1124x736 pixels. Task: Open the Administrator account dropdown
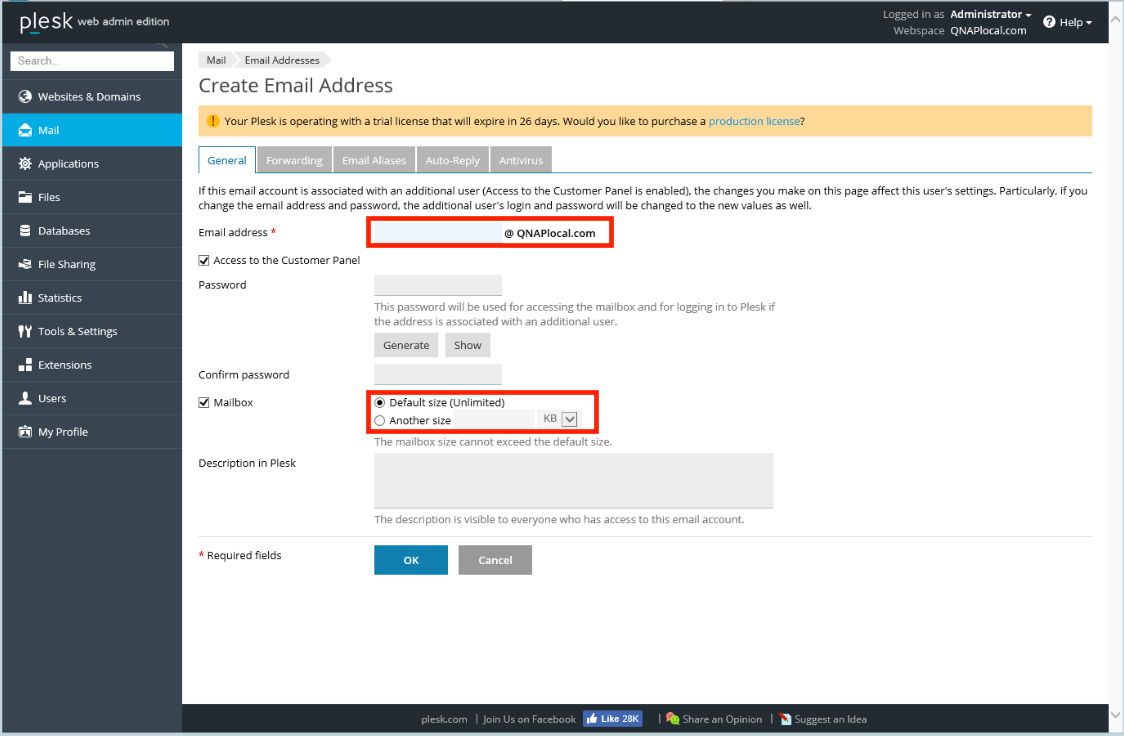pos(991,14)
